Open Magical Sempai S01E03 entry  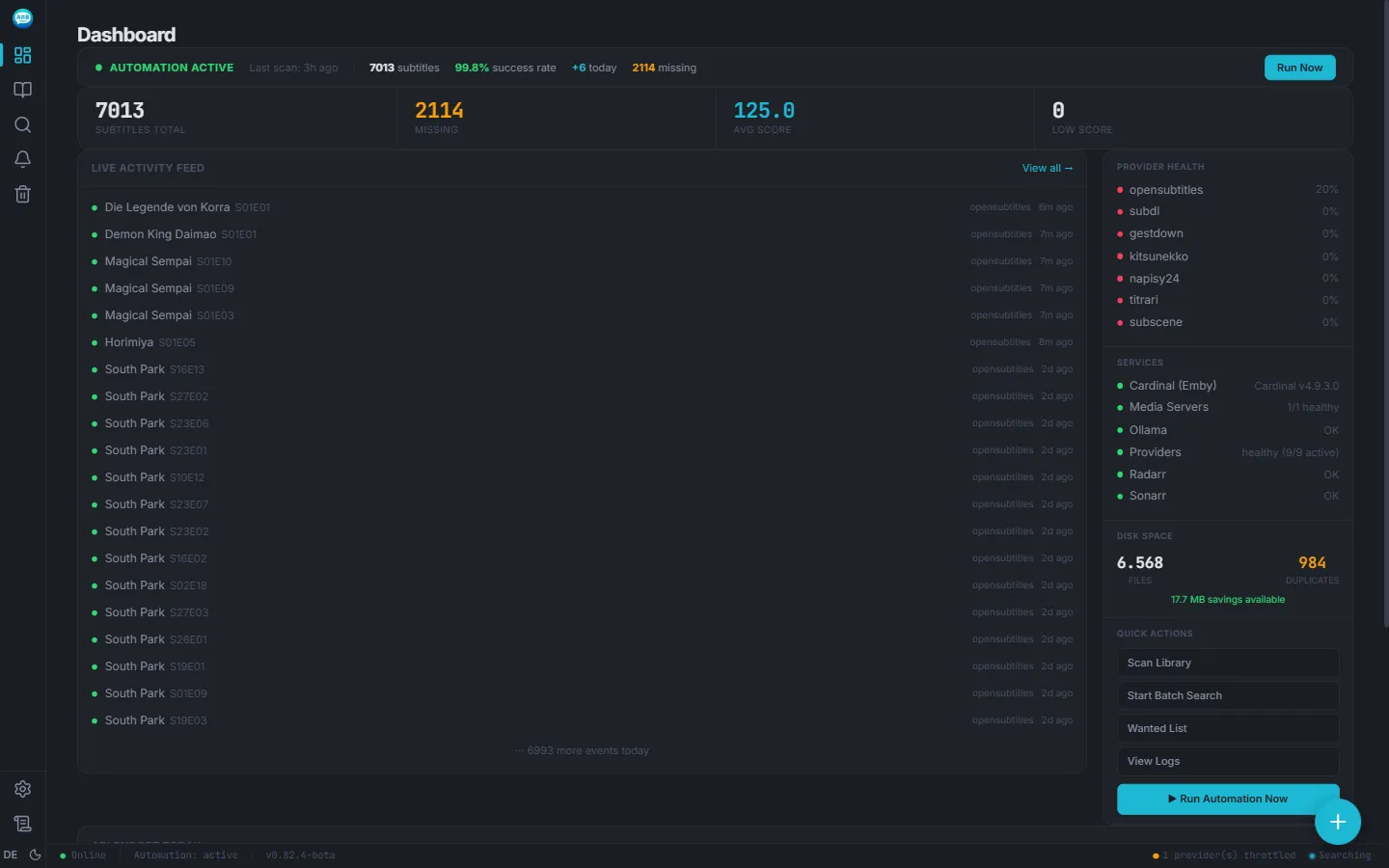583,315
